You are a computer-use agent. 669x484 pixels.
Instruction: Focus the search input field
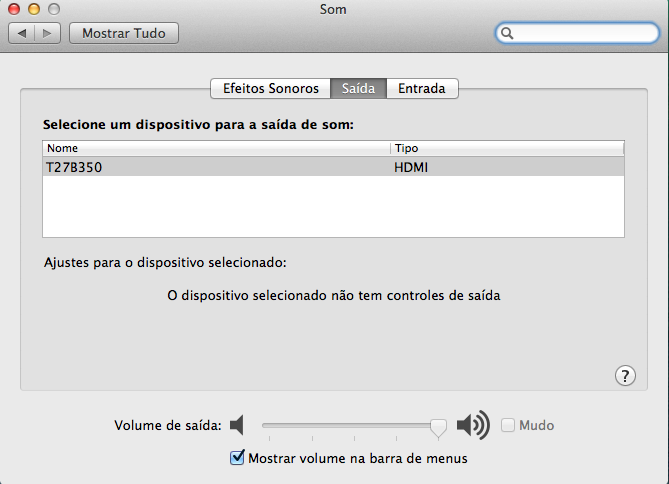coord(585,33)
